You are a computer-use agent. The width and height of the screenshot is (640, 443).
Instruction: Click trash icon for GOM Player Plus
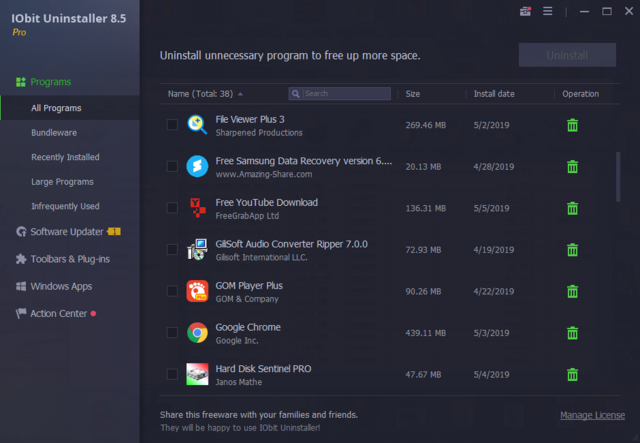(x=572, y=291)
